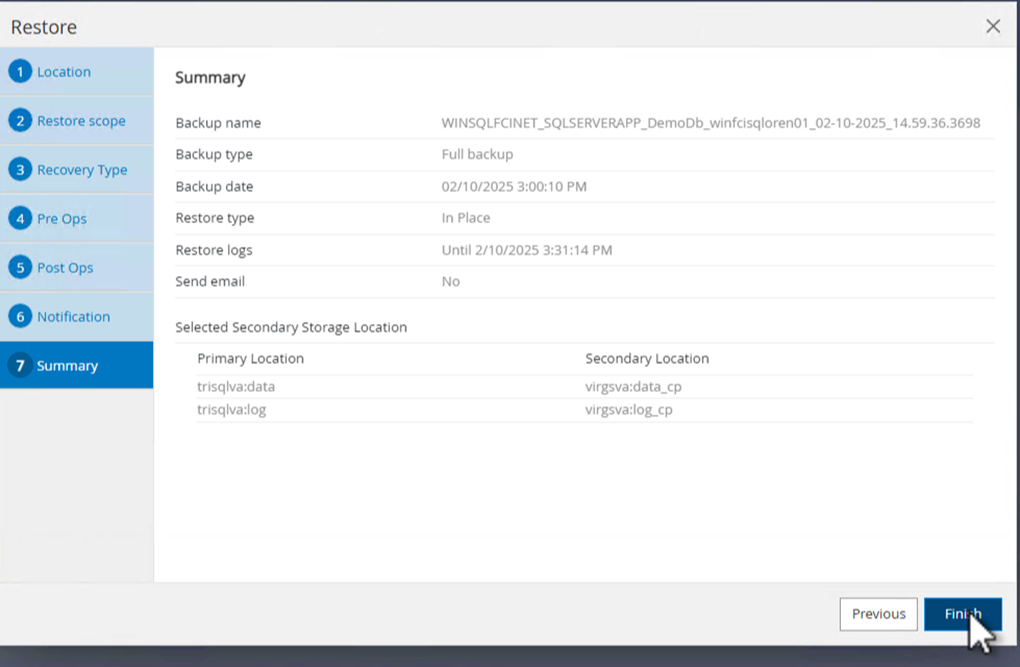
Task: Click the 'In Place' restore type value
Action: [466, 218]
